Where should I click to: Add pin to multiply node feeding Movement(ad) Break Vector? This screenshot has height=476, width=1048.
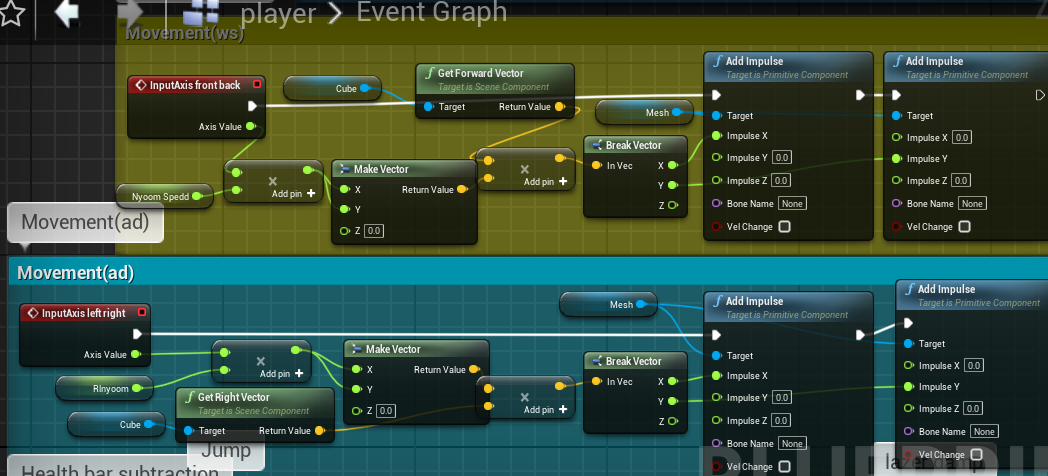pyautogui.click(x=546, y=409)
